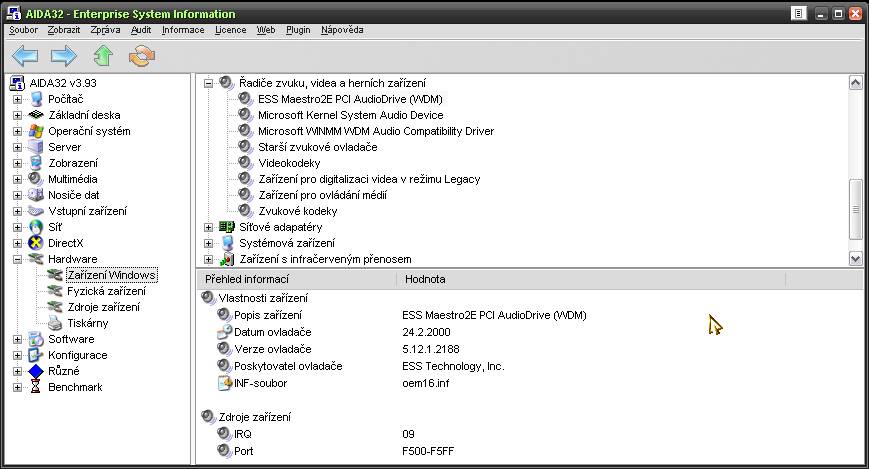Select Starší zvukové ovladače item
Image resolution: width=869 pixels, height=469 pixels.
(x=318, y=147)
